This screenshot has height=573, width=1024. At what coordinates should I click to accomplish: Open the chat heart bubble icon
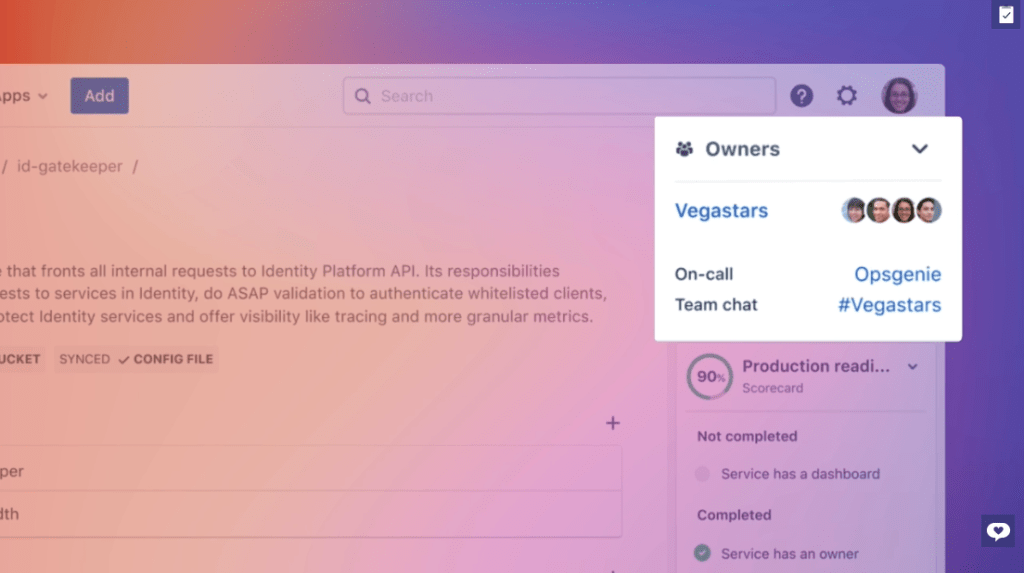click(997, 531)
